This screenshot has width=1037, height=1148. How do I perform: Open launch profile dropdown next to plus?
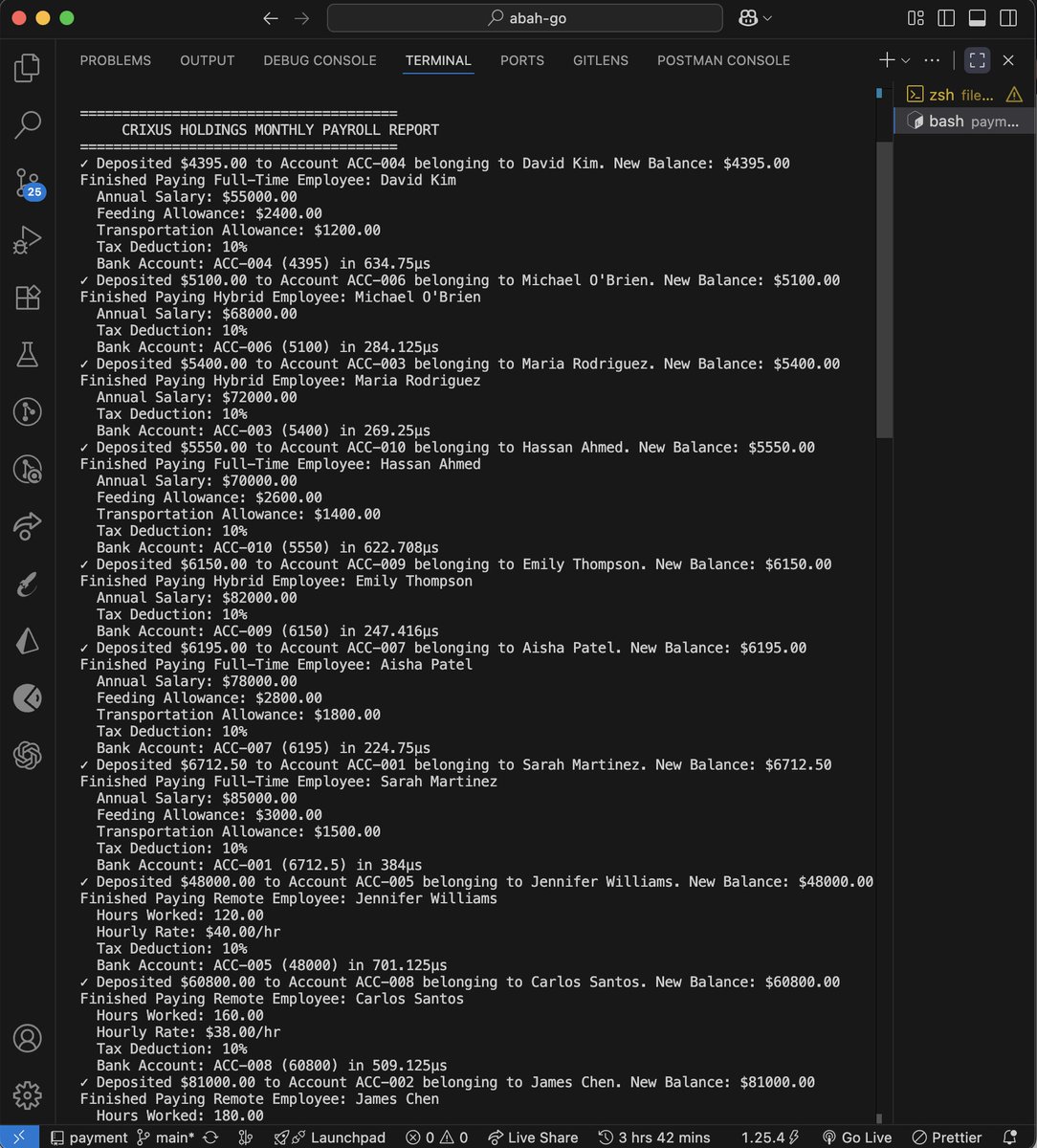[x=906, y=60]
